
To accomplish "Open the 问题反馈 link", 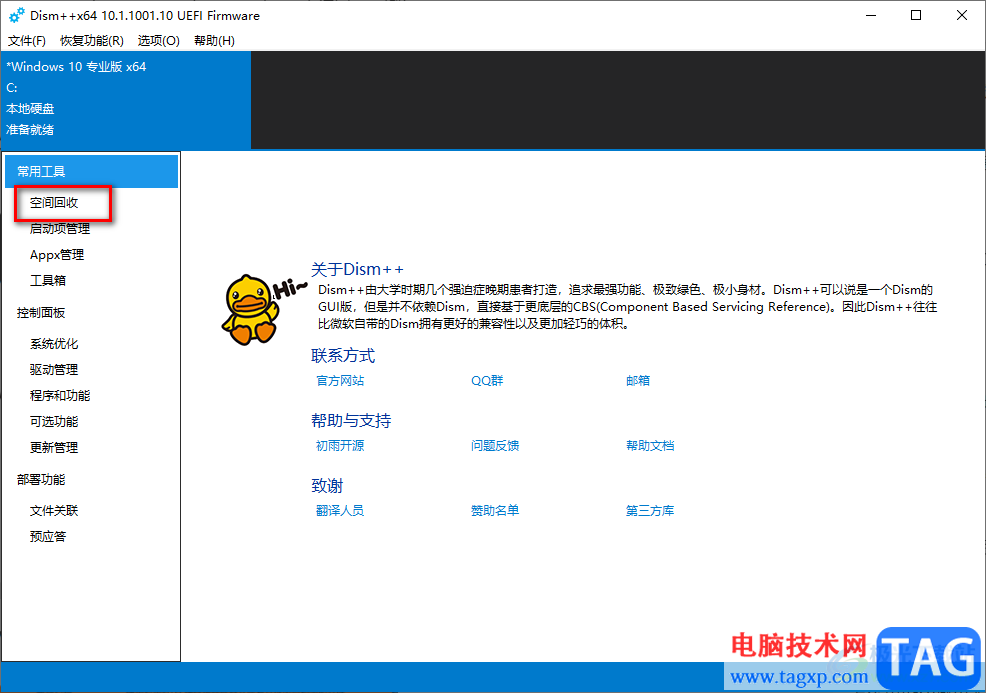I will (x=495, y=446).
